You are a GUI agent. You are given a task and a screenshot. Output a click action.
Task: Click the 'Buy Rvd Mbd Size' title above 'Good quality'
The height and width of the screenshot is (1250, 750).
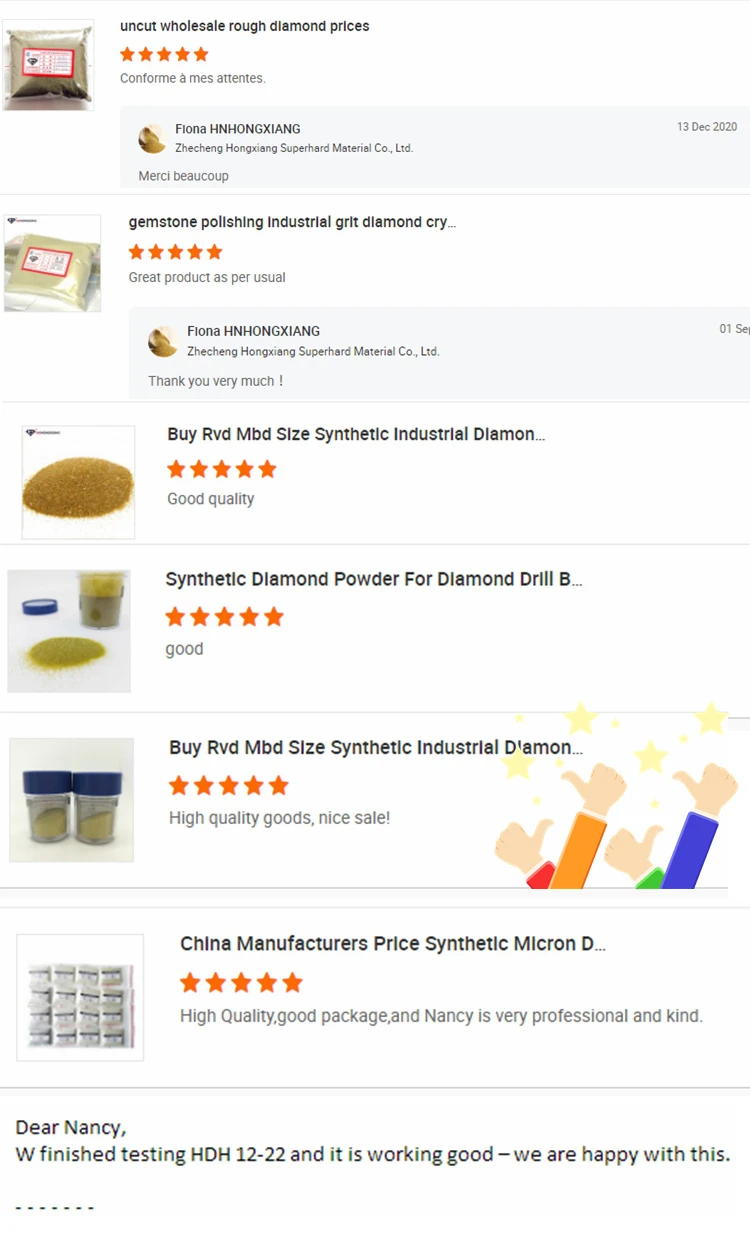pos(356,434)
